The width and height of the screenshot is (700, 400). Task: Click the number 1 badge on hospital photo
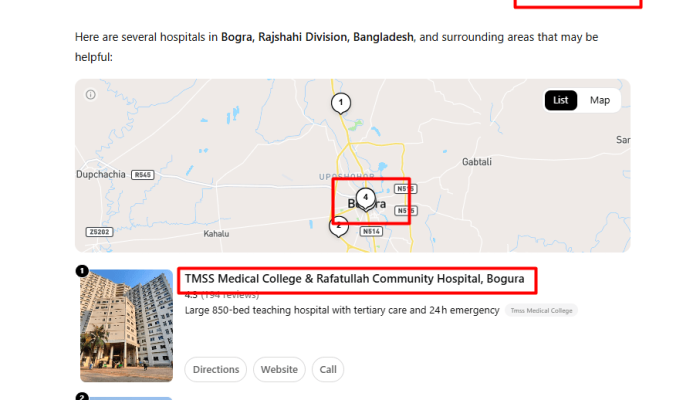tap(82, 270)
